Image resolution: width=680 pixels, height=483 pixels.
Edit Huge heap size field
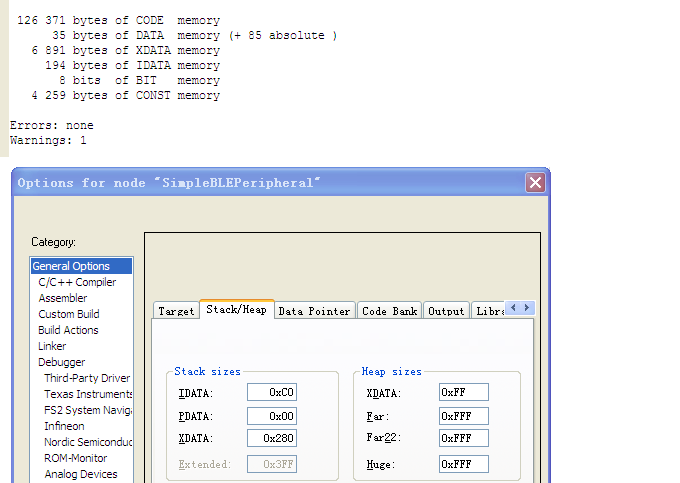coord(464,464)
